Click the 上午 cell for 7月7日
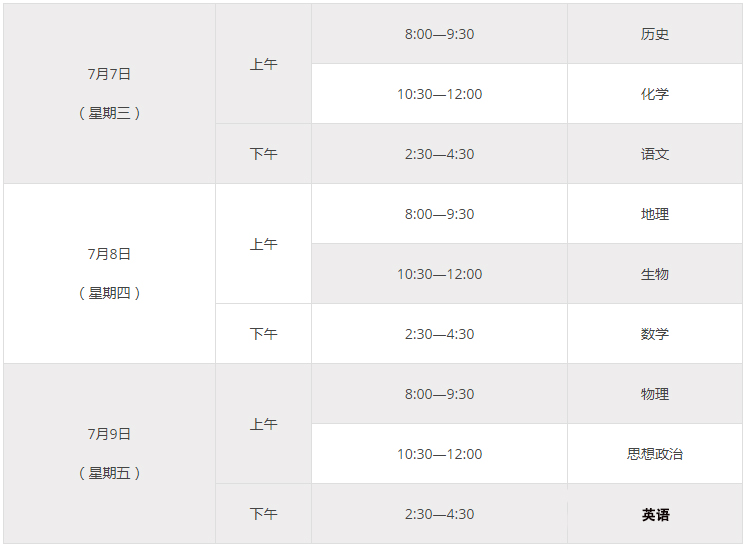Viewport: 746px width, 548px height. pos(263,64)
